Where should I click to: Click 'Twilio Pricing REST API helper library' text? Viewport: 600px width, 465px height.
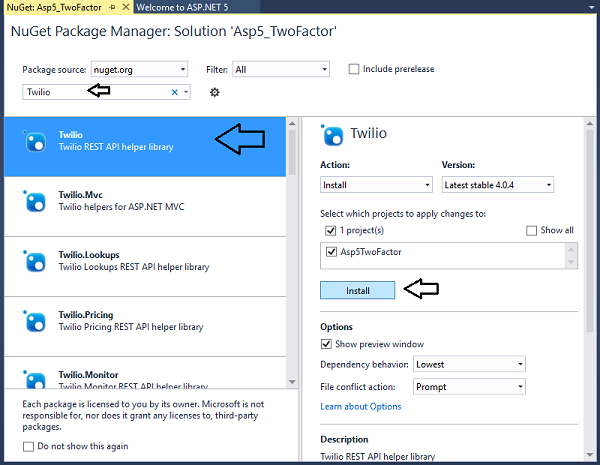click(x=131, y=327)
